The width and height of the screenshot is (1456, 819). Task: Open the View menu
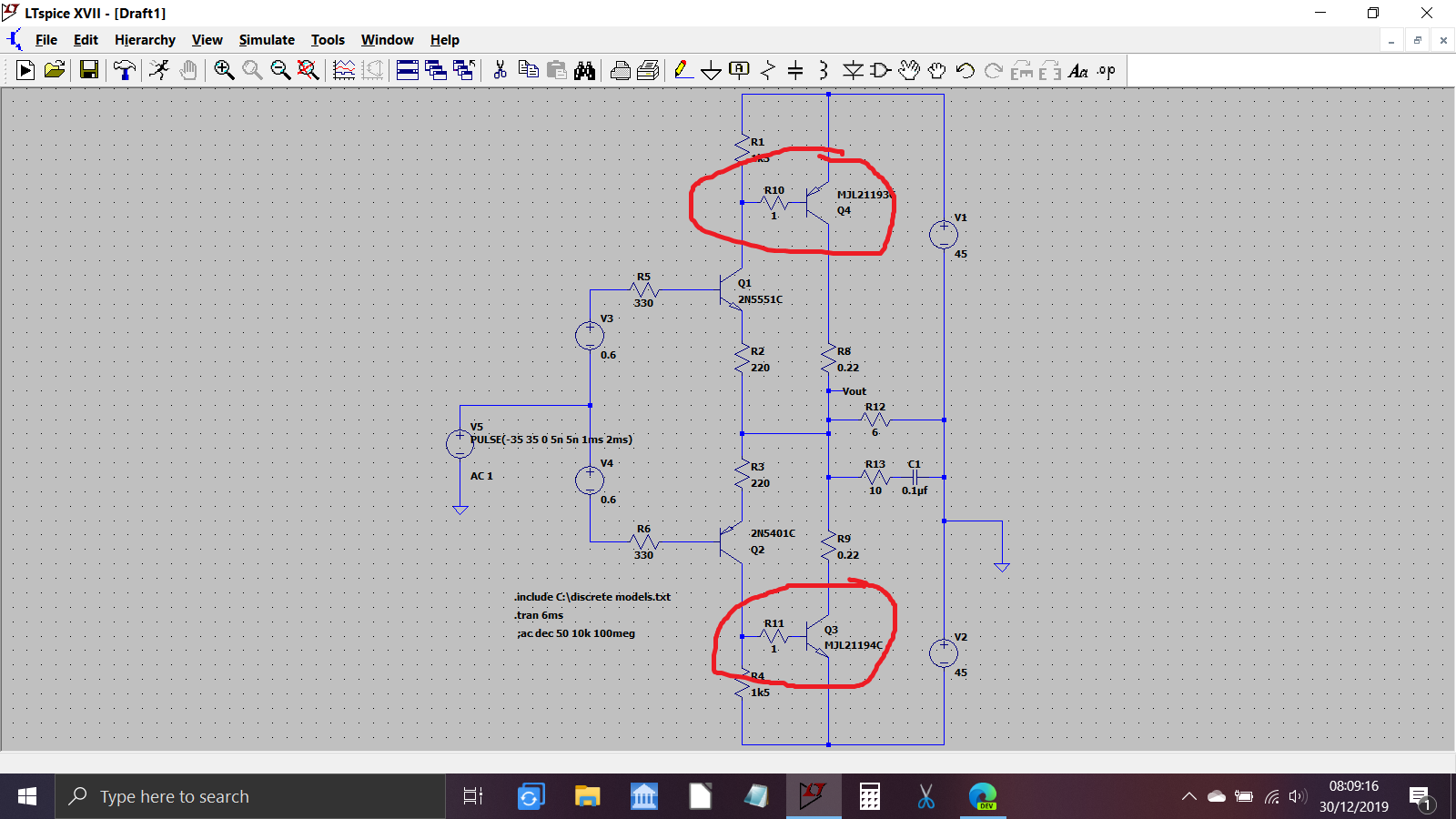coord(207,40)
